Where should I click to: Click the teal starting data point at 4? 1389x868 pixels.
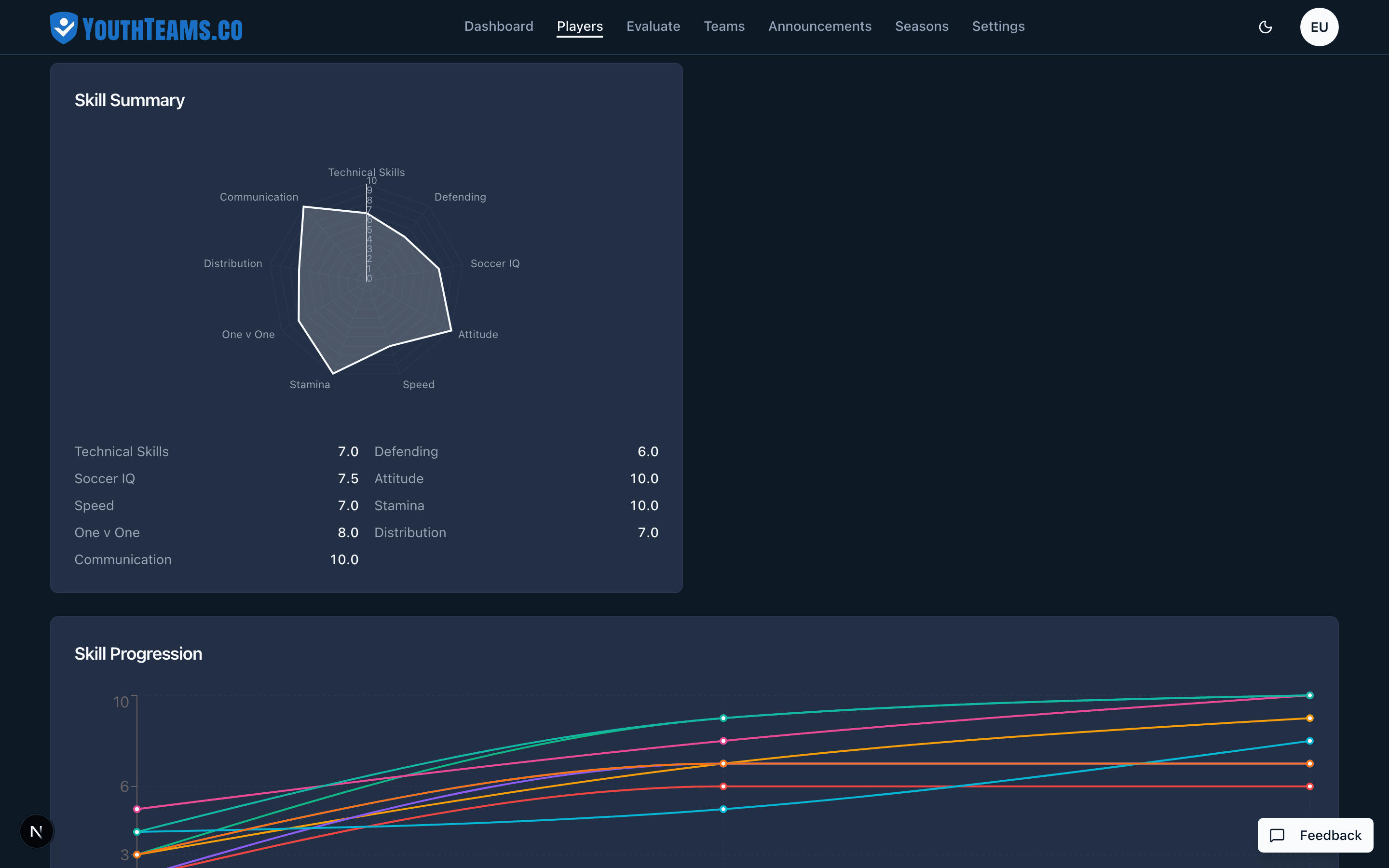[136, 832]
